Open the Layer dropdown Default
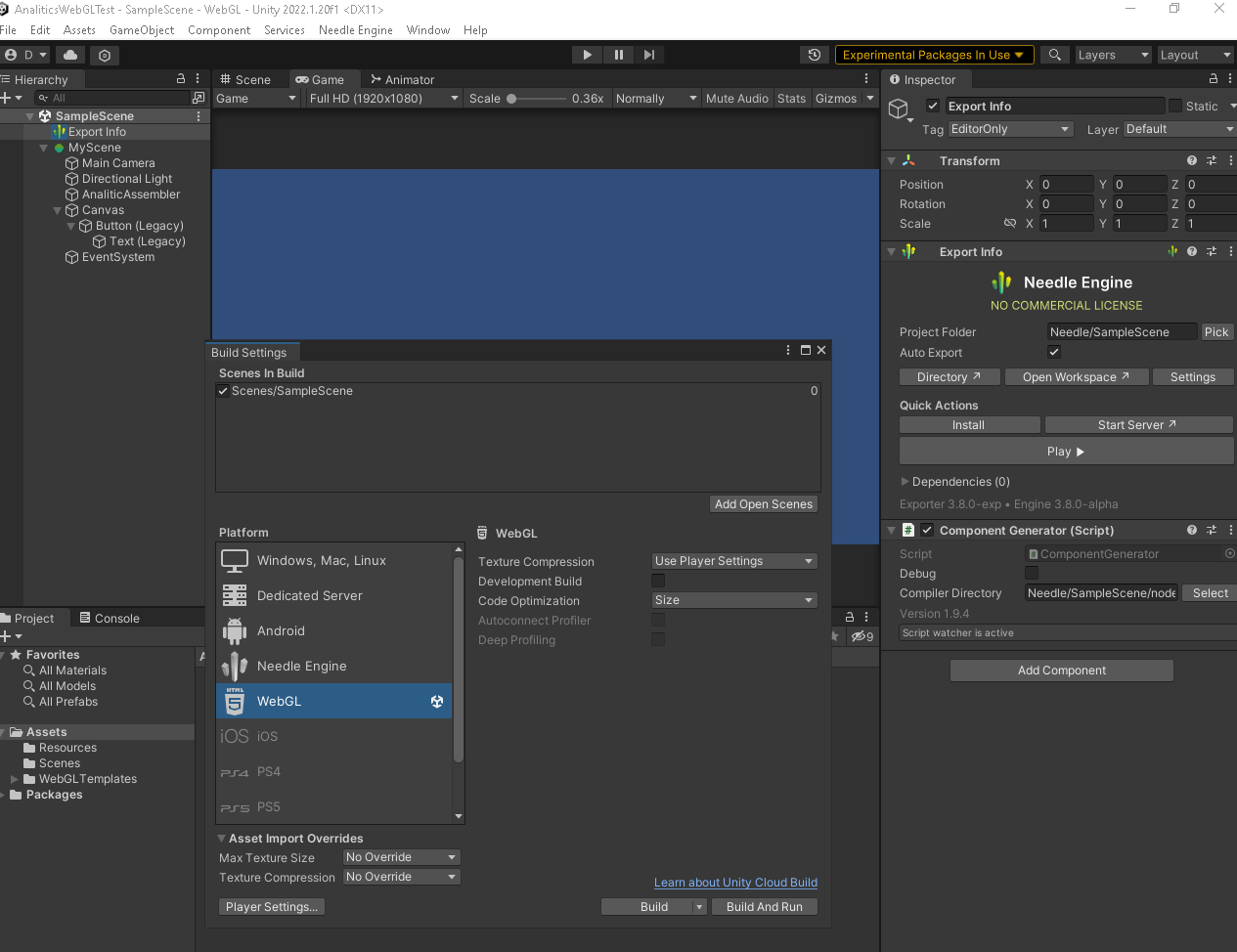The width and height of the screenshot is (1237, 952). 1180,129
